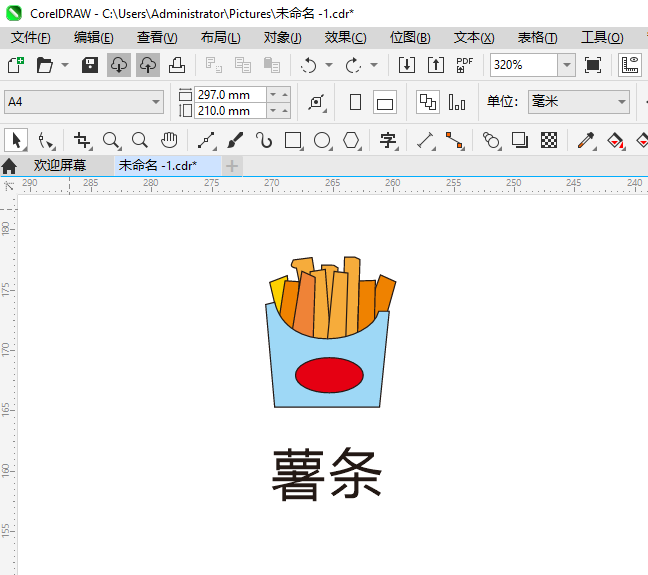Switch to the 欢迎屏幕 tab

tap(60, 165)
